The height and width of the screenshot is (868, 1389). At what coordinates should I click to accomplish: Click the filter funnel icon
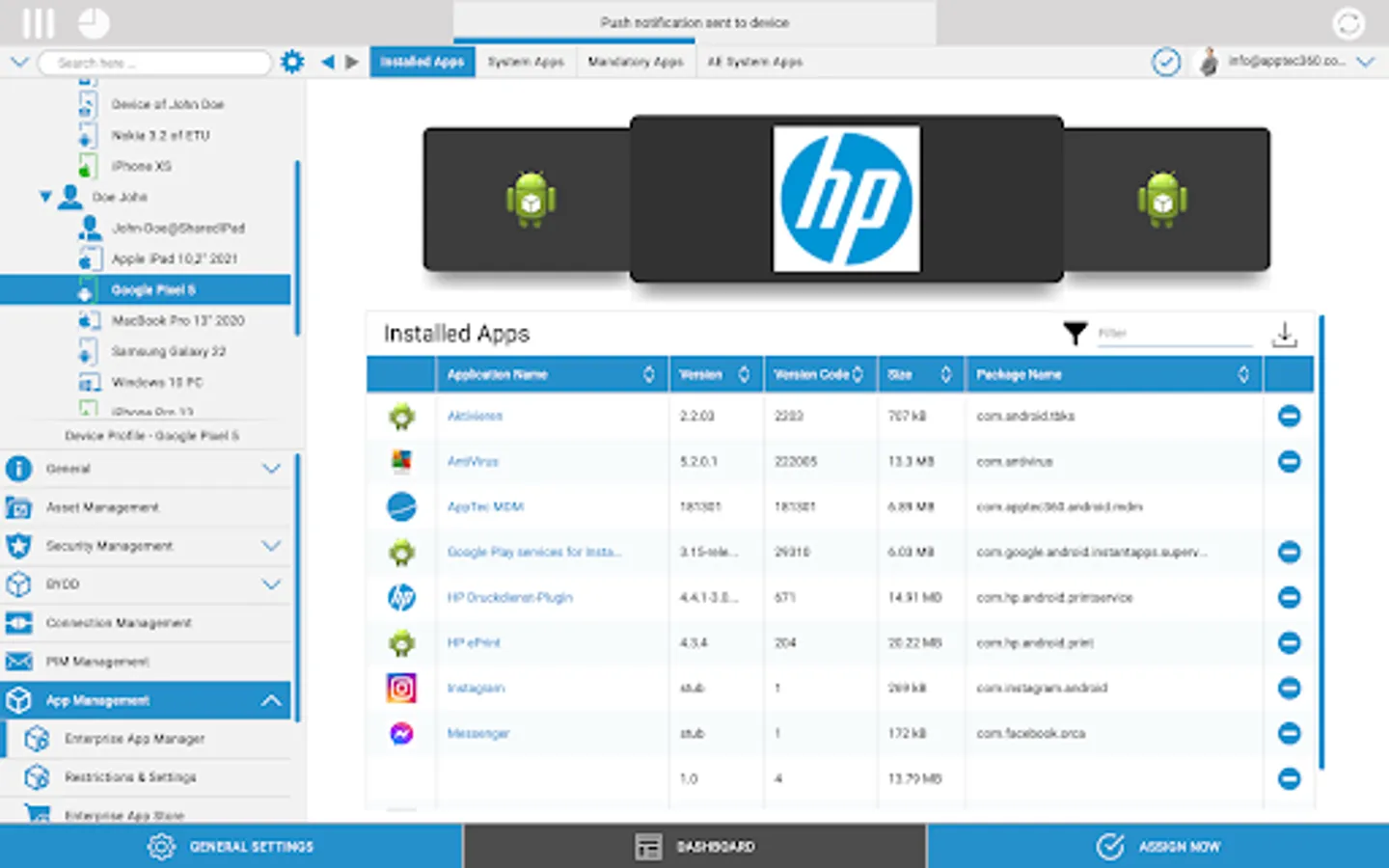pos(1076,334)
